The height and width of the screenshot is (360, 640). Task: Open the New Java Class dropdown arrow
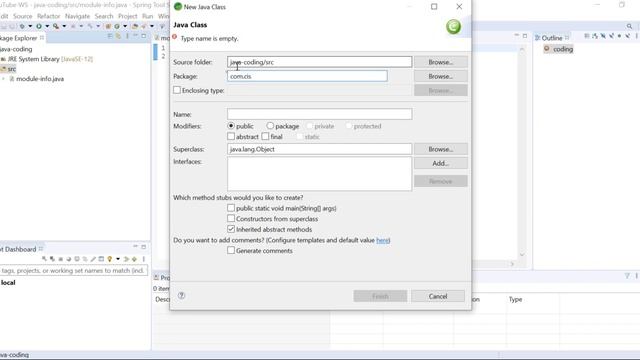click(x=125, y=26)
